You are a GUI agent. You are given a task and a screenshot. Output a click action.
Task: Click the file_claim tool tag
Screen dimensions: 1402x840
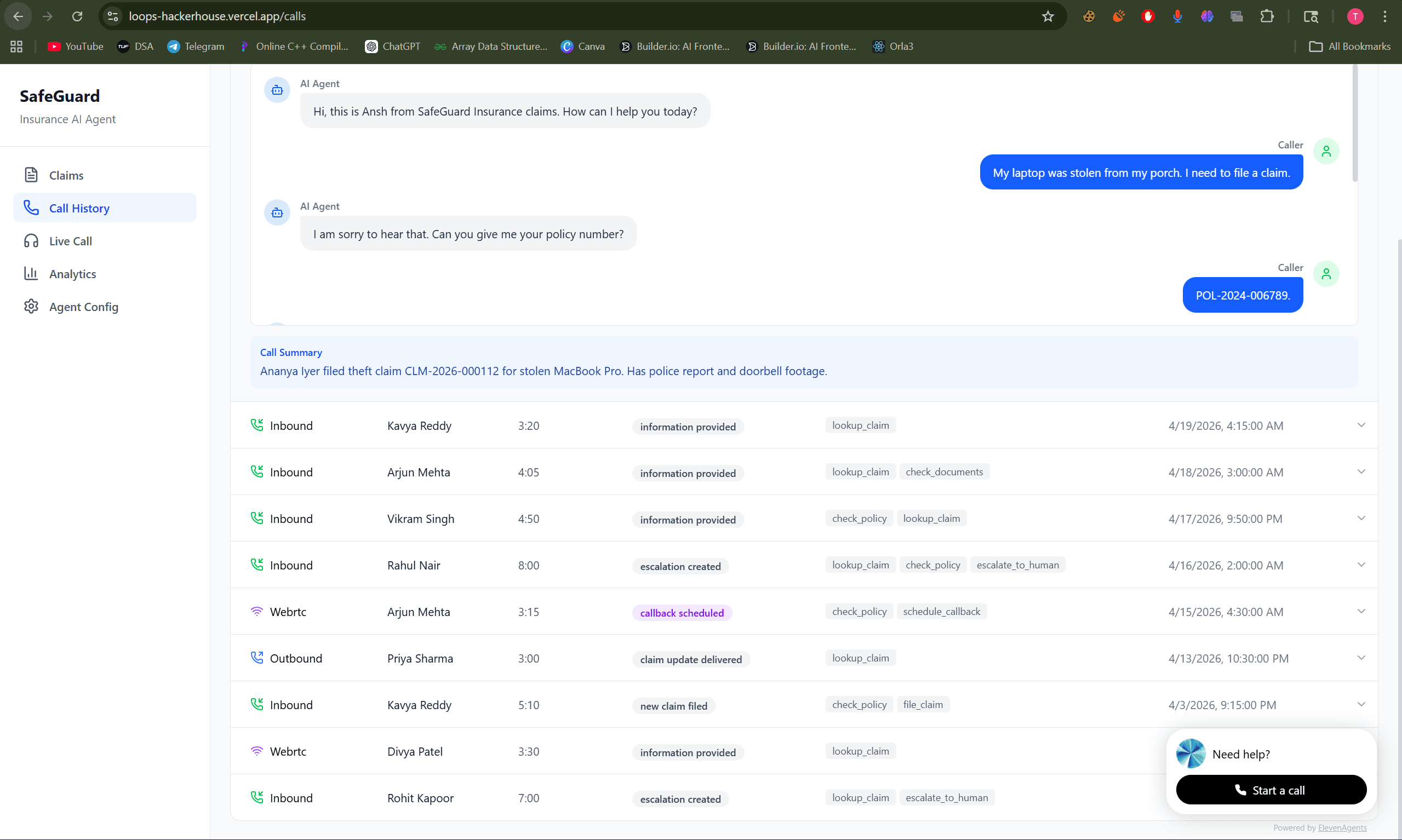point(923,705)
